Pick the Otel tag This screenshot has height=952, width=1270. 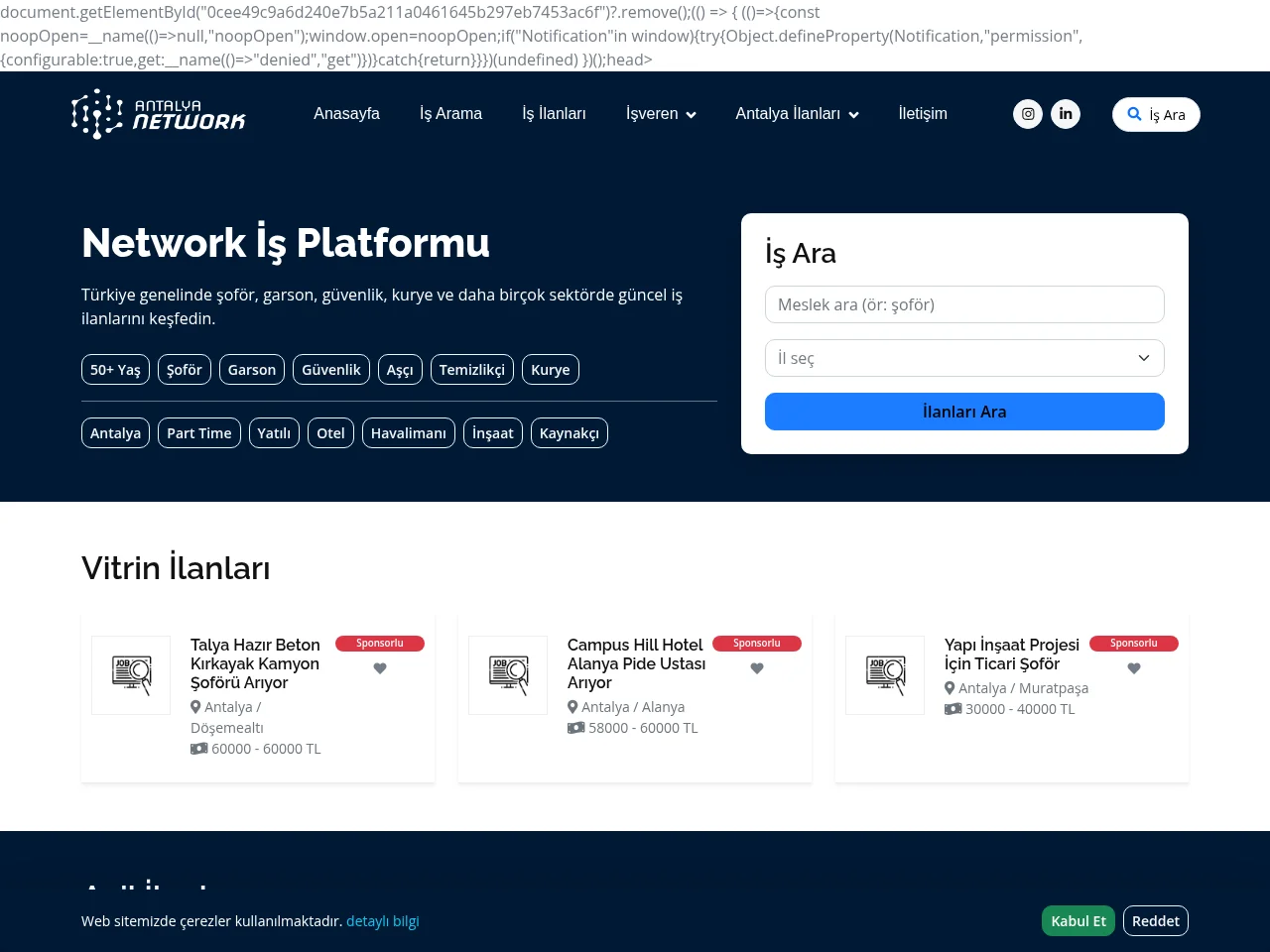[x=330, y=433]
